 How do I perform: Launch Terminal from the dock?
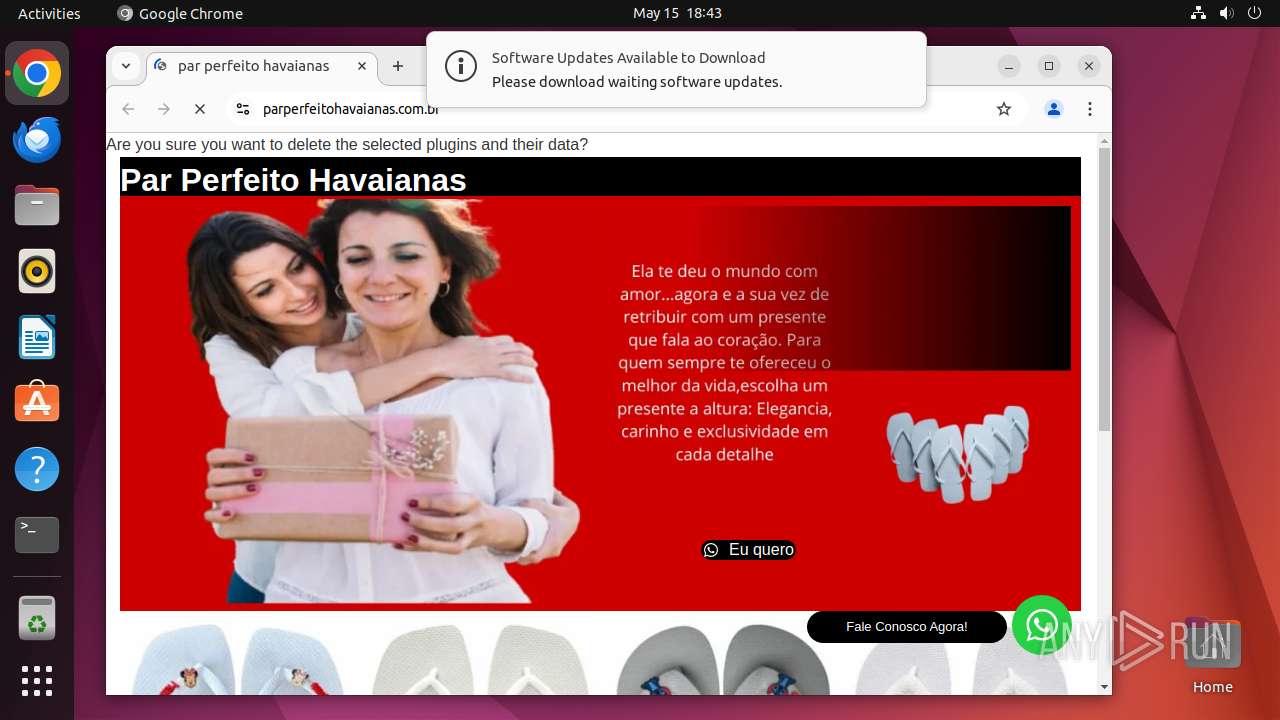[x=37, y=535]
